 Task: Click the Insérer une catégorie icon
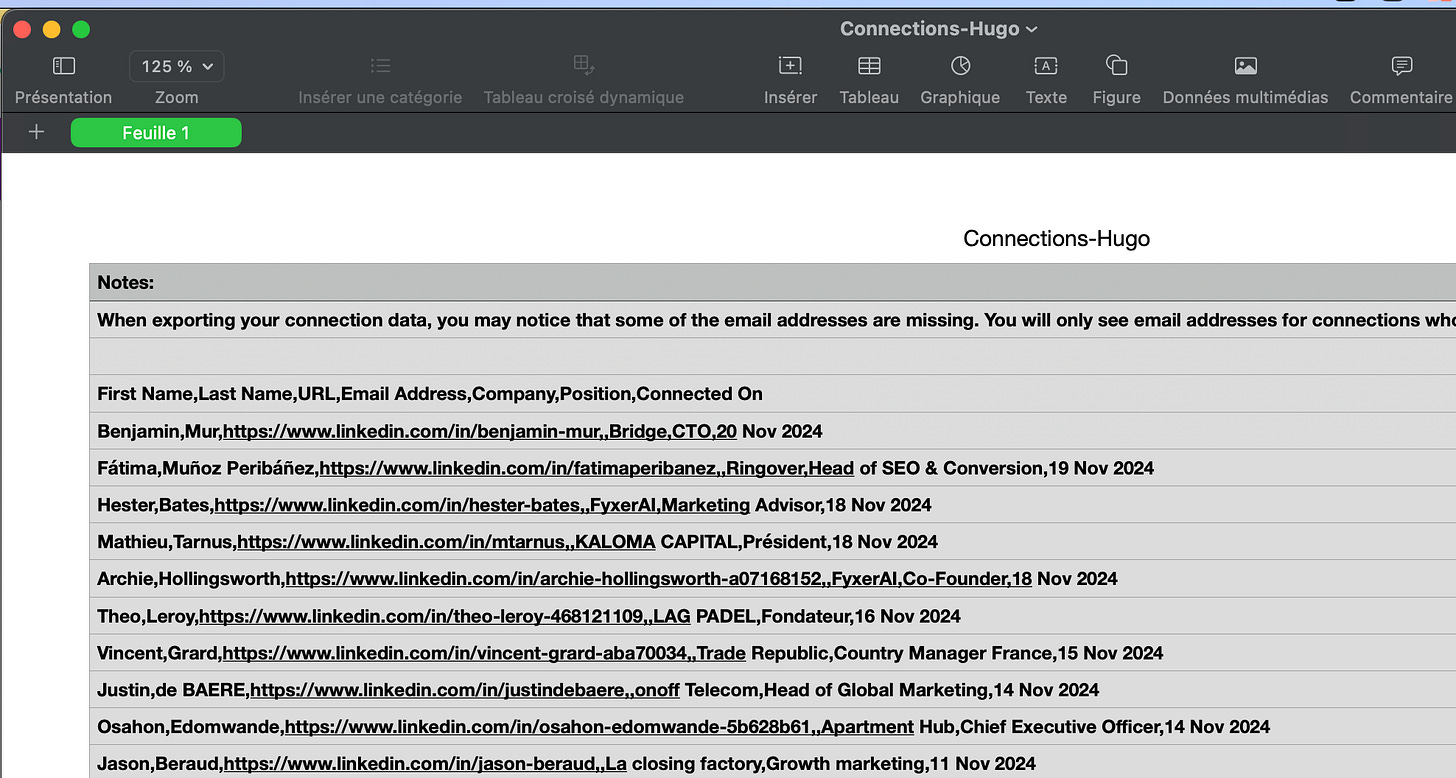380,66
